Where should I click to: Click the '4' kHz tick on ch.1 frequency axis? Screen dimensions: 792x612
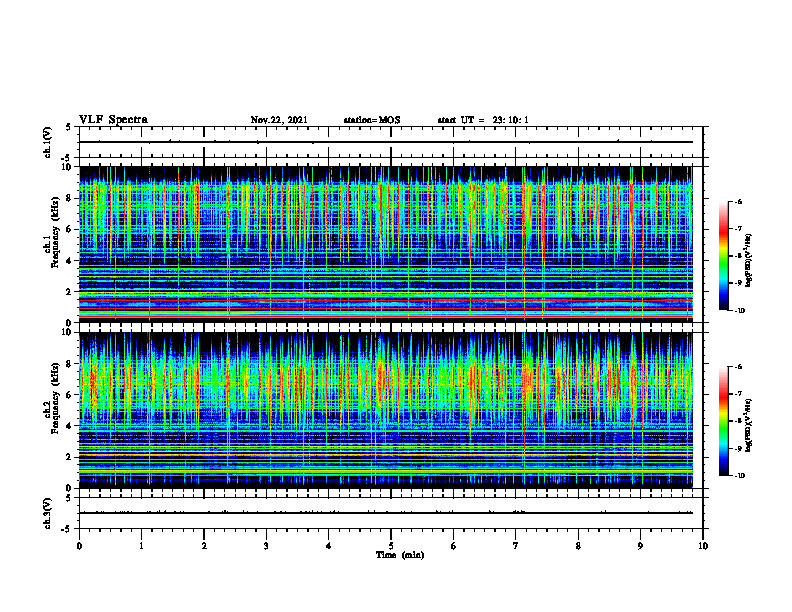70,261
